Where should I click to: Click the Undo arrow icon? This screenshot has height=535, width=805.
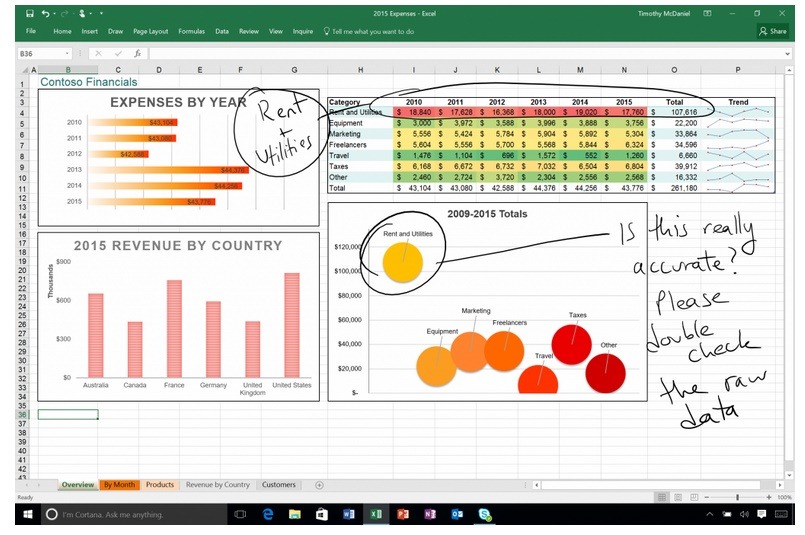click(x=45, y=13)
